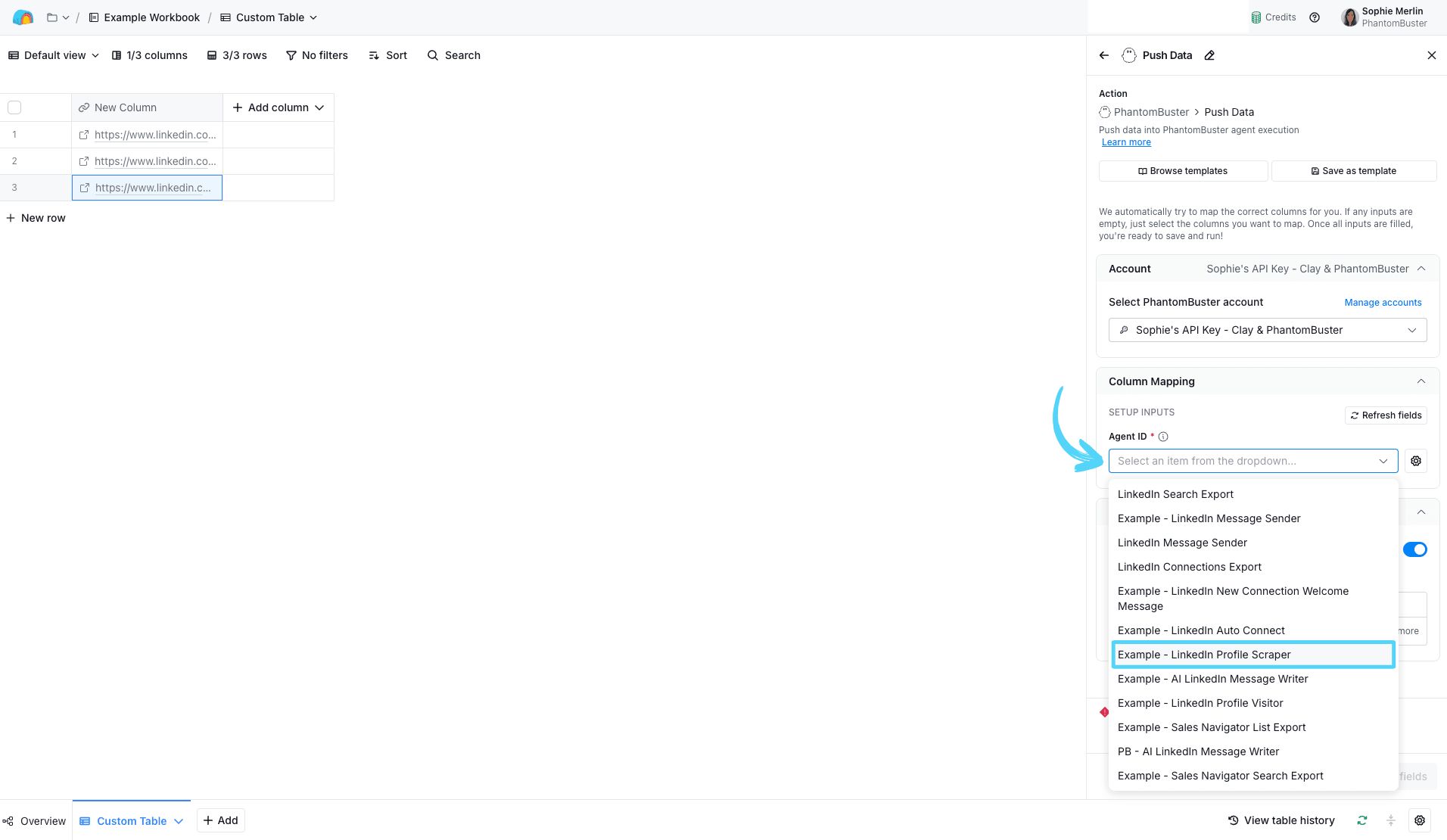Image resolution: width=1447 pixels, height=840 pixels.
Task: Choose Example - AI LinkedIn Message Writer
Action: [x=1253, y=679]
